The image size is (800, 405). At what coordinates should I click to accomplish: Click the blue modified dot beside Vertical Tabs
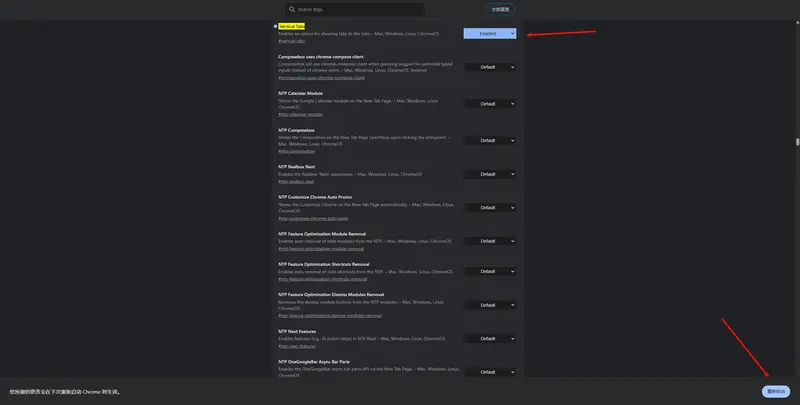(x=276, y=26)
